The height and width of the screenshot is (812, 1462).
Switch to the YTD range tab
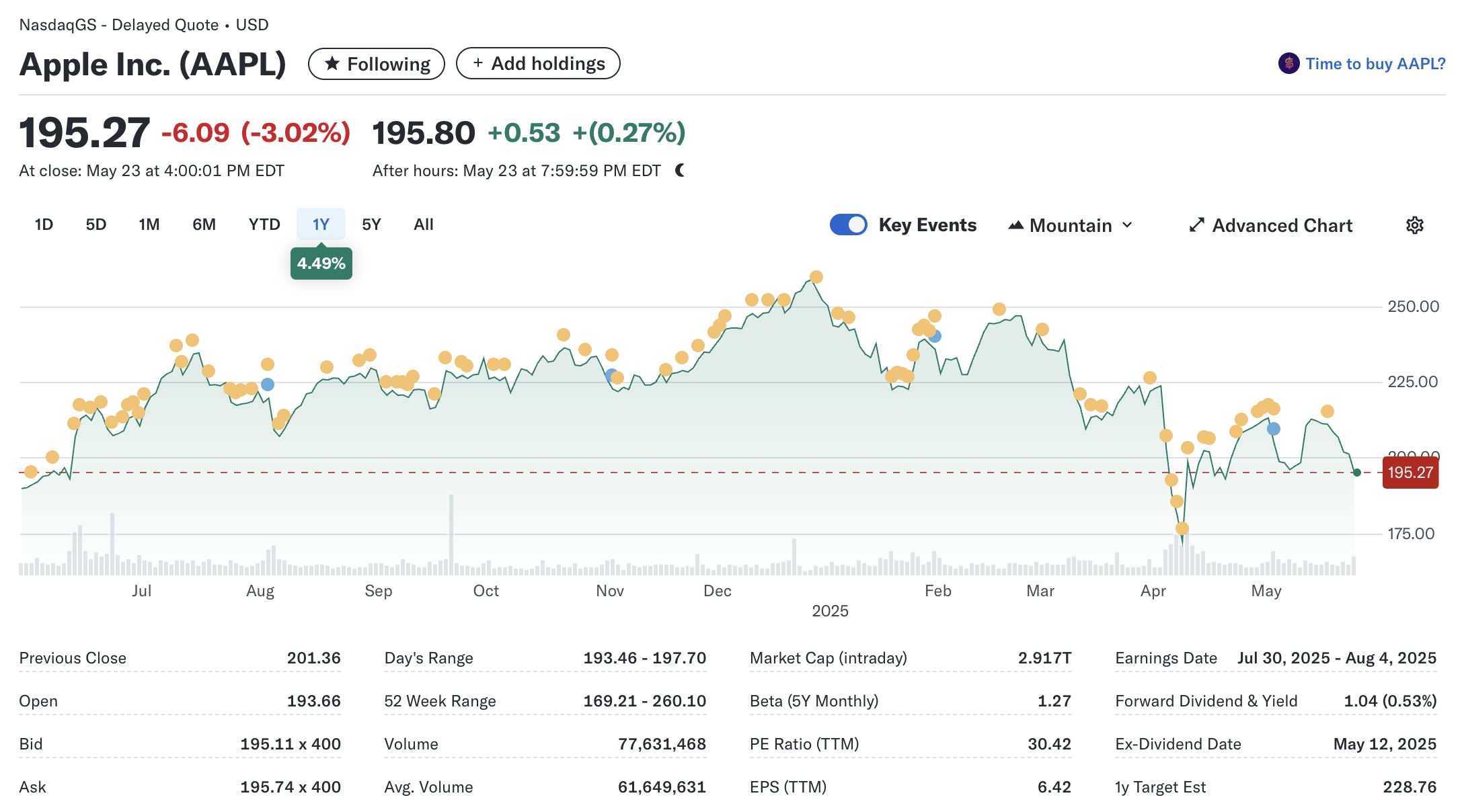[264, 225]
